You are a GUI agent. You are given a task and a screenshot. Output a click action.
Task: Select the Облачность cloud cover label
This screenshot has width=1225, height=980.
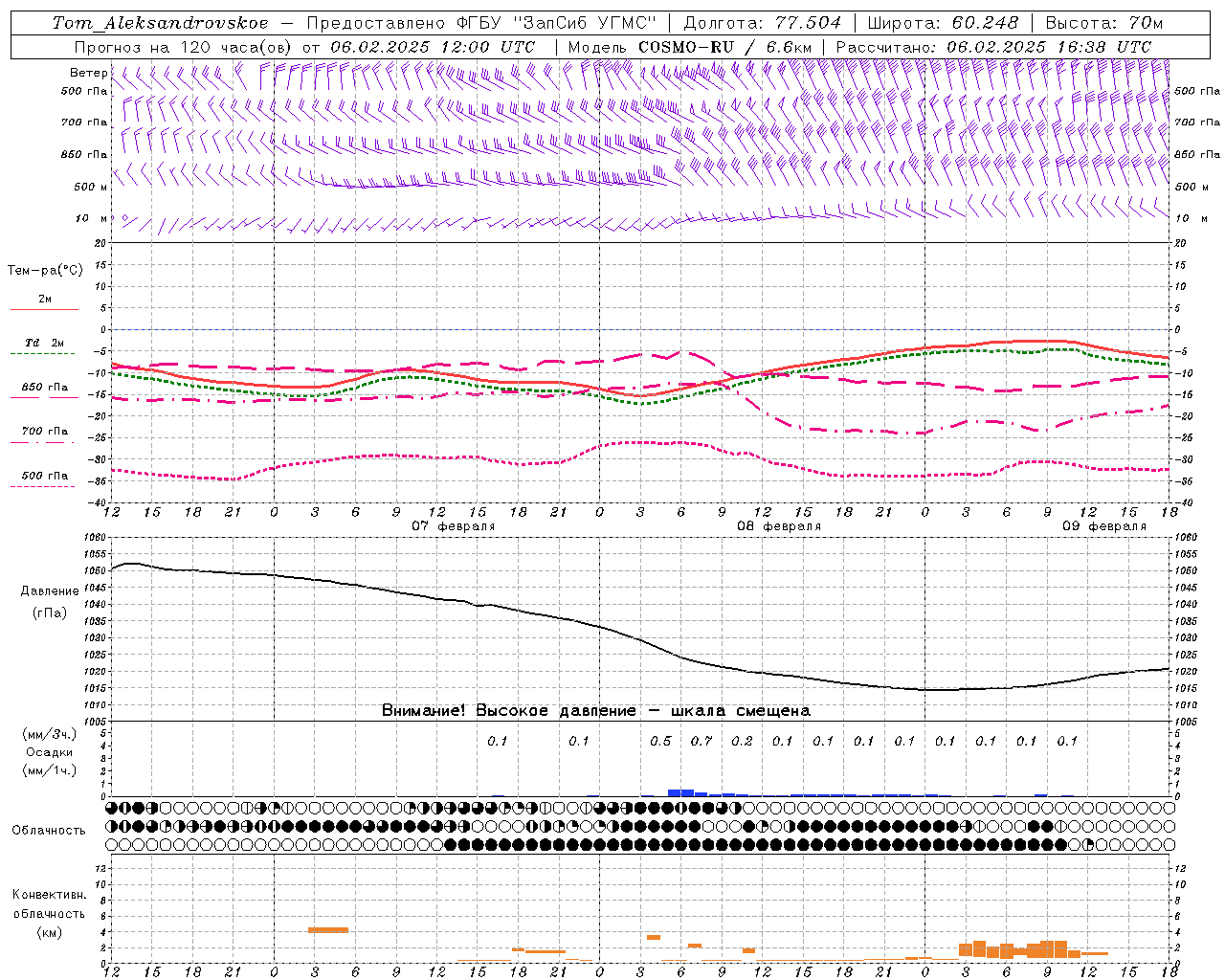pyautogui.click(x=49, y=830)
